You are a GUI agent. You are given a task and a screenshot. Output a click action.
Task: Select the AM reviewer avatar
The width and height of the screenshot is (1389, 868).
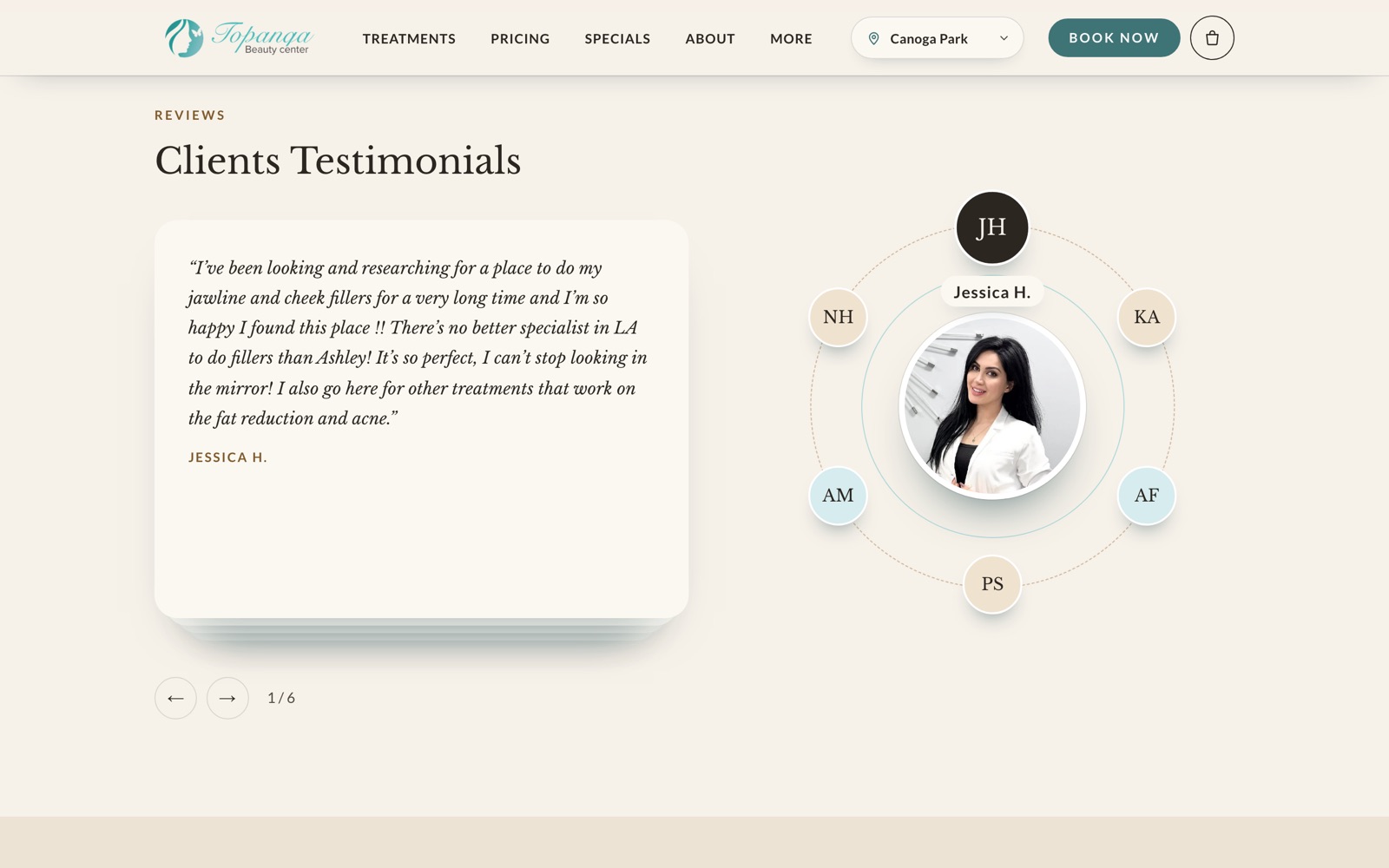pyautogui.click(x=838, y=496)
